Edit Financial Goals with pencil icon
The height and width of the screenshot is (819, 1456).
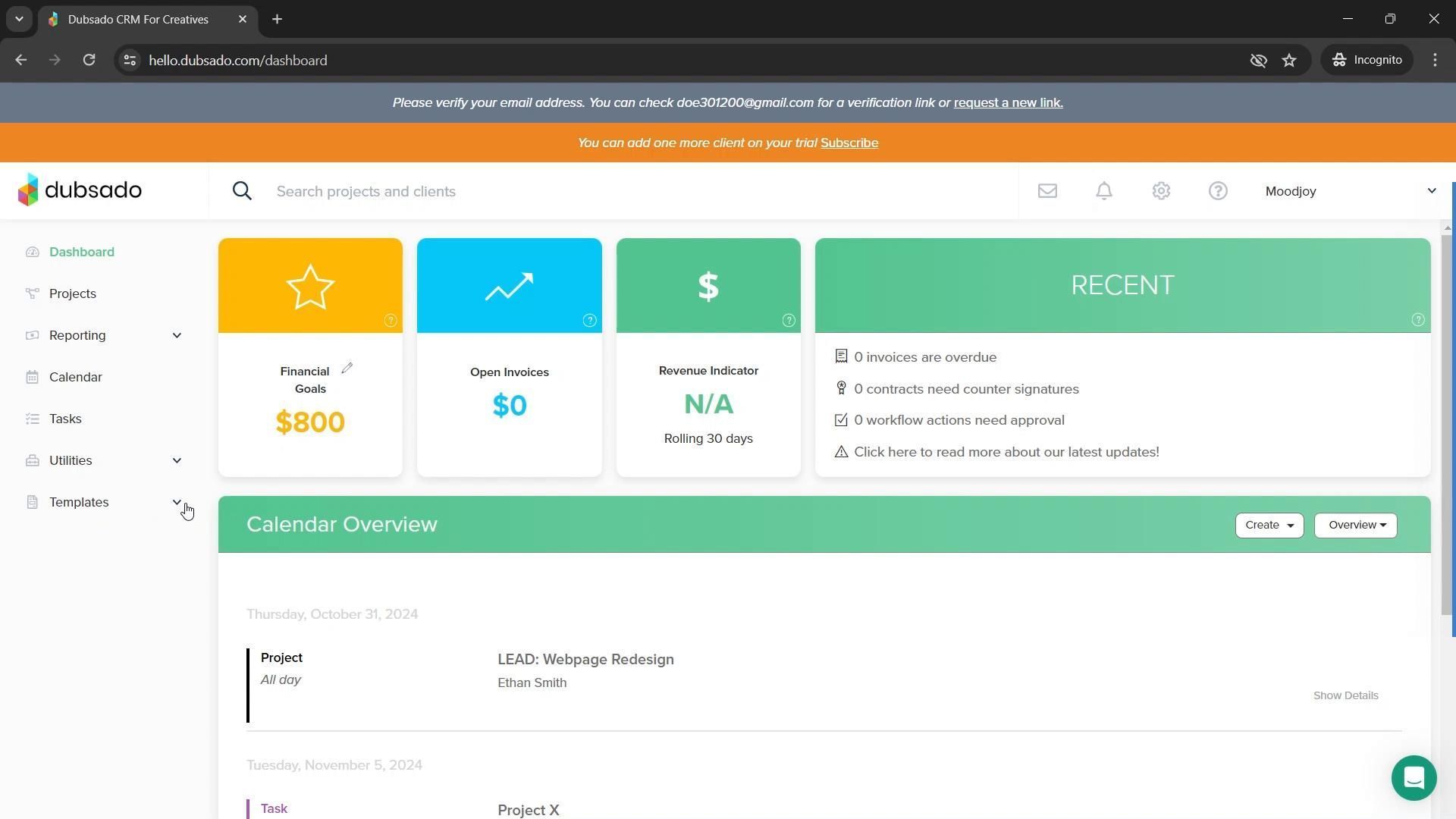347,369
